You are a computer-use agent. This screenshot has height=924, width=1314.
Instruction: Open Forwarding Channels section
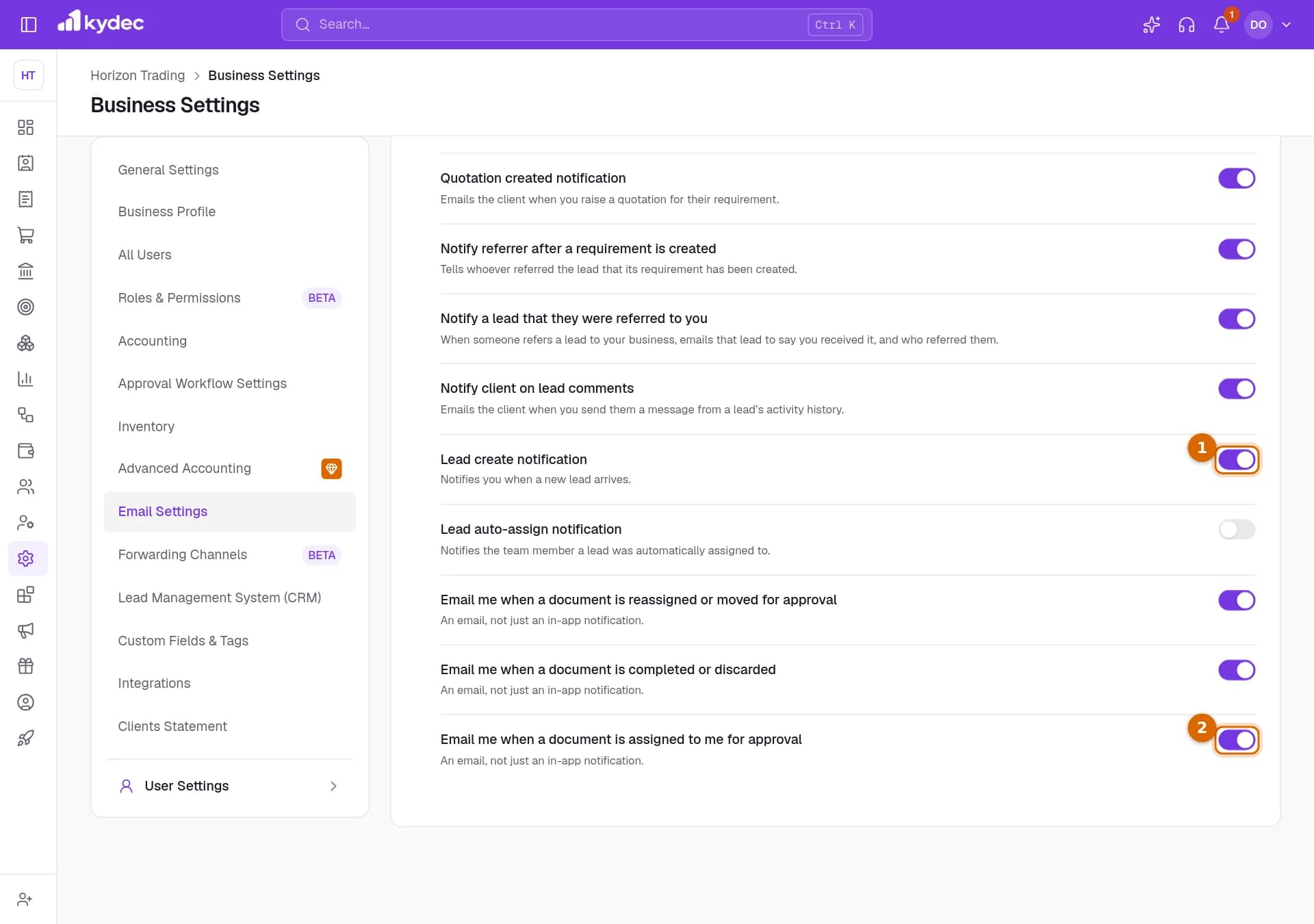[x=230, y=554]
